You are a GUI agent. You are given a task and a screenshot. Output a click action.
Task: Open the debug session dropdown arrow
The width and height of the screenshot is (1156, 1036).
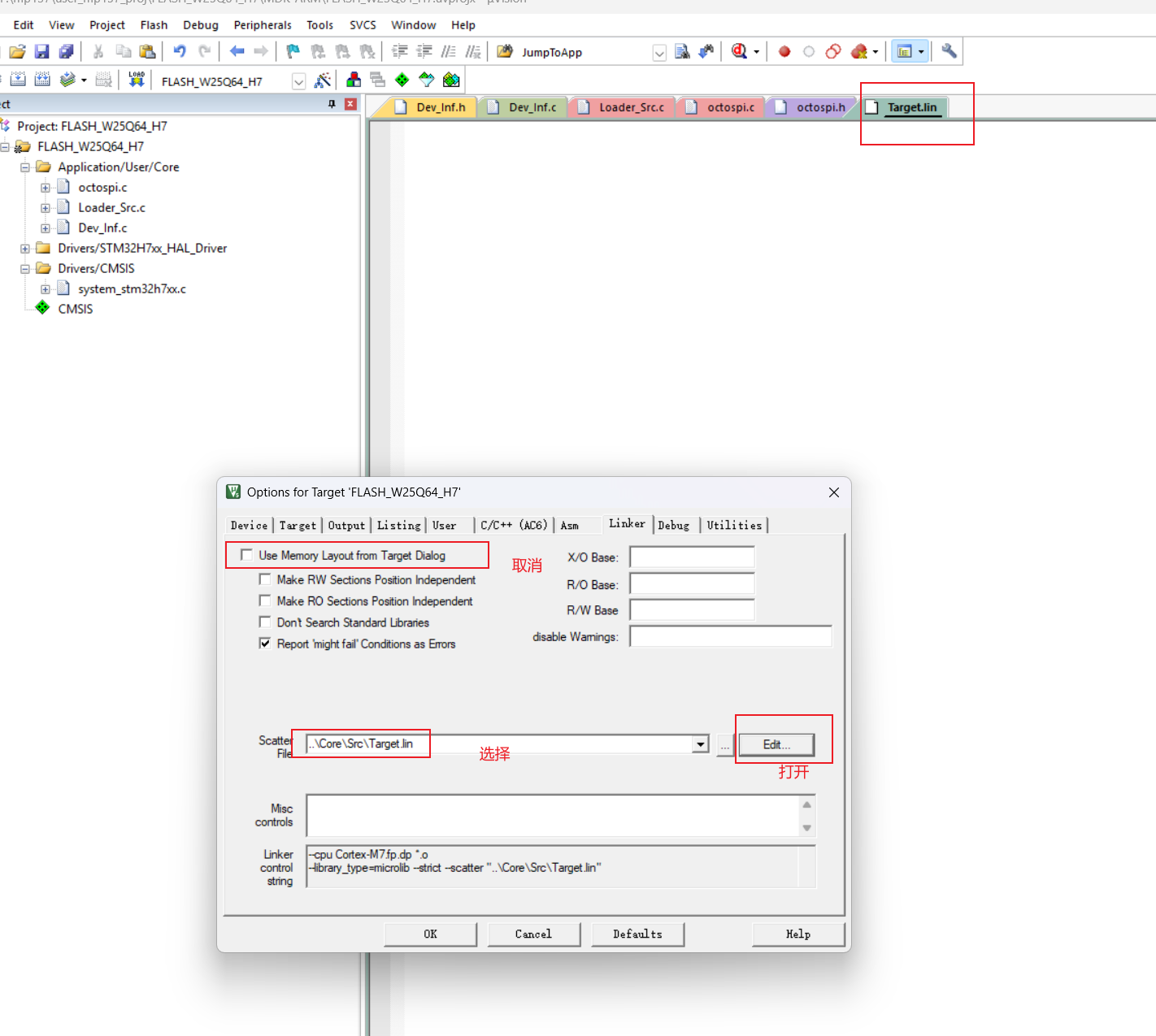757,52
